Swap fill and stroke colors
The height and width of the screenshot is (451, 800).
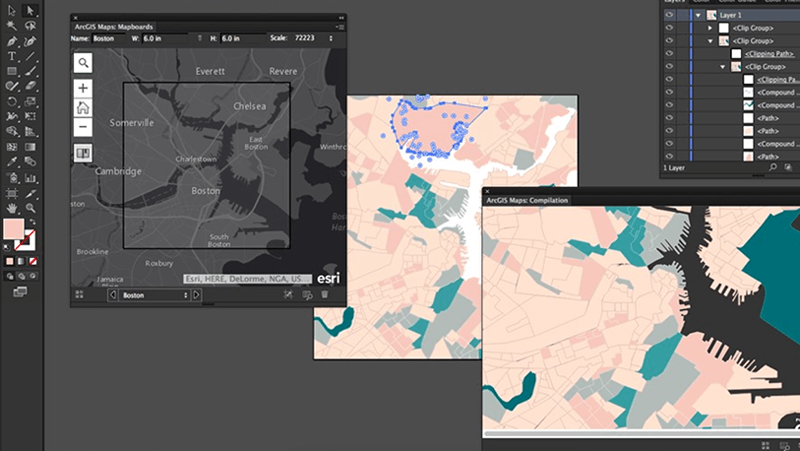(x=32, y=222)
